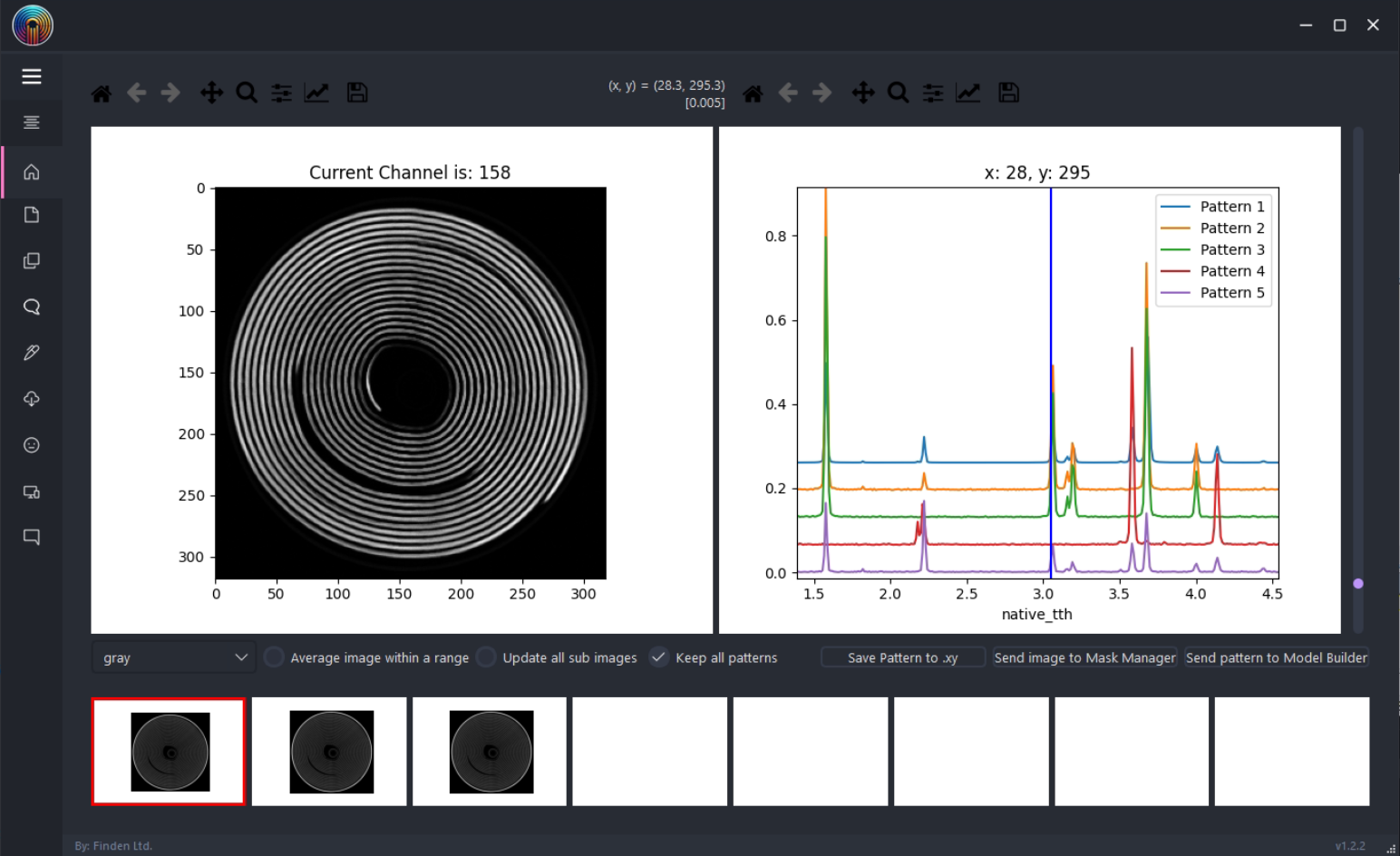Screen dimensions: 1400x856
Task: Activate Pan tool on pattern plot toolbar
Action: (863, 92)
